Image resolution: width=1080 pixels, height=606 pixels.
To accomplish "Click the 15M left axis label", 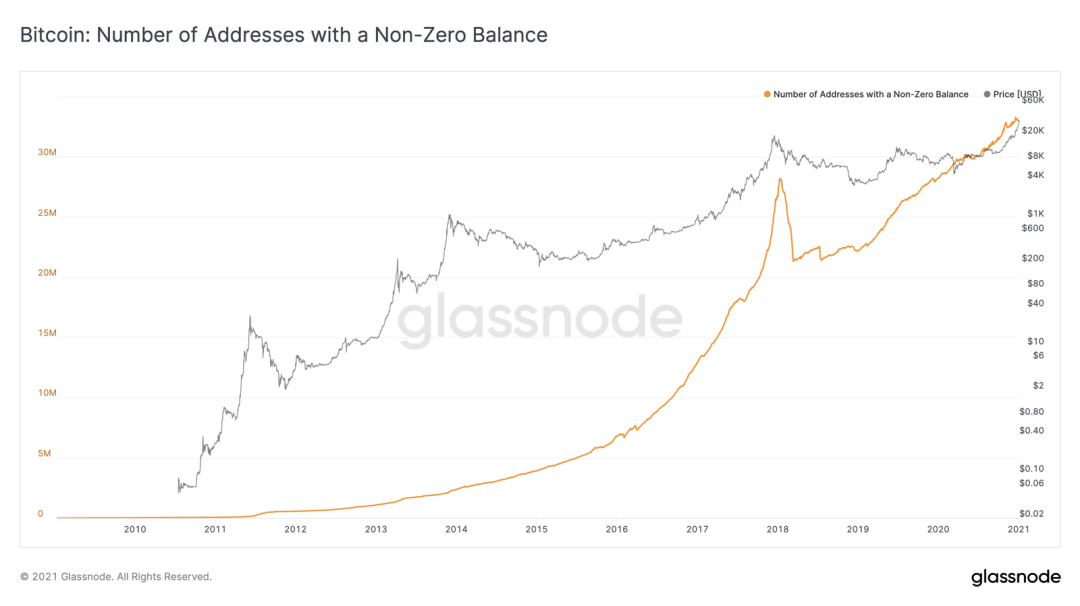I will (x=47, y=333).
